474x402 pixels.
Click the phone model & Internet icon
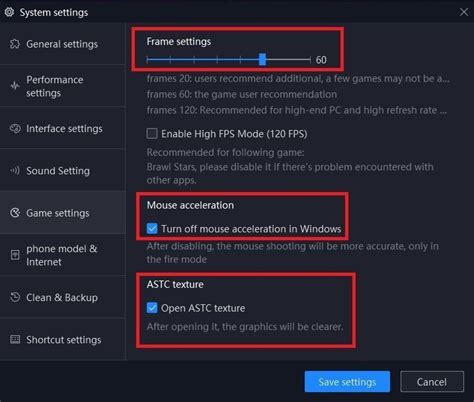pos(15,255)
